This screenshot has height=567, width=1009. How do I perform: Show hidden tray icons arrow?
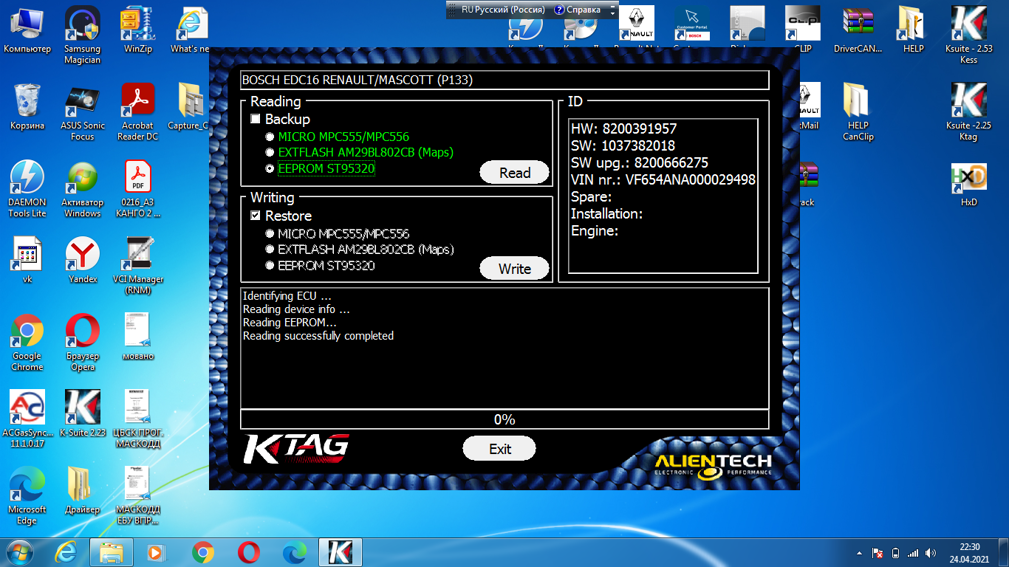click(x=859, y=553)
